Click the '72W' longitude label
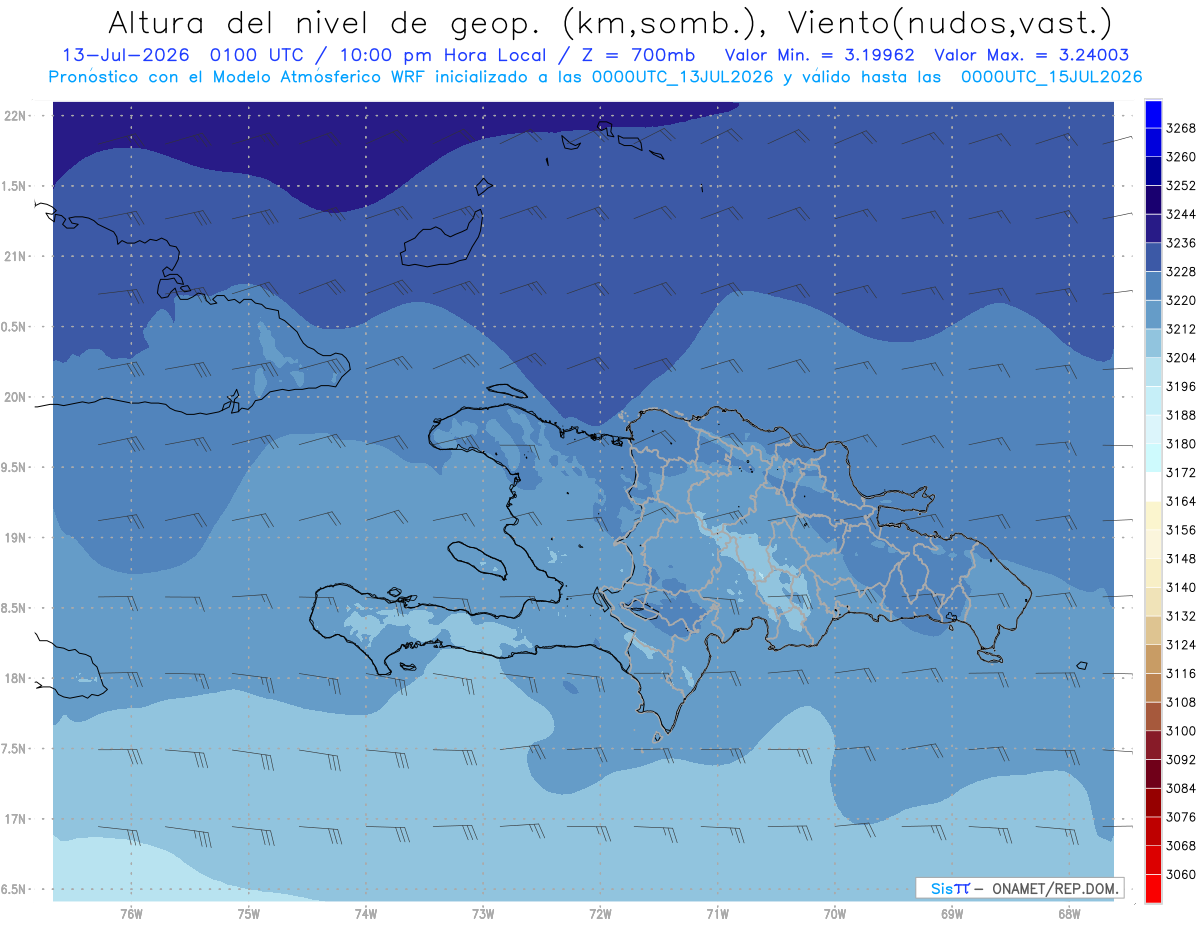Image resolution: width=1200 pixels, height=927 pixels. coord(600,913)
